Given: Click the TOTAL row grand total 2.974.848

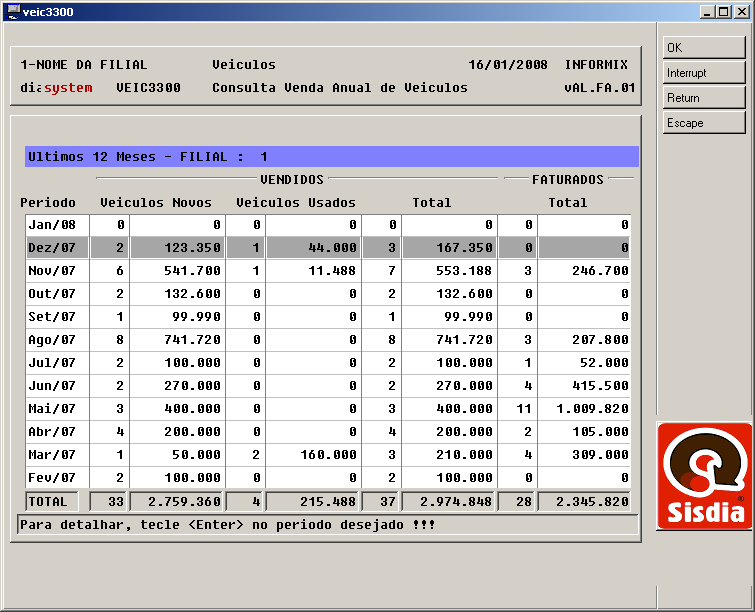Looking at the screenshot, I should [x=449, y=502].
